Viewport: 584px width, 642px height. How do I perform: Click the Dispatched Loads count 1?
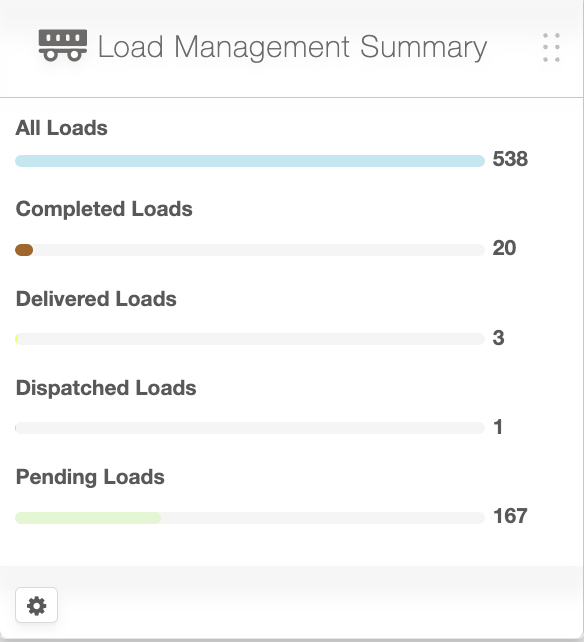498,427
